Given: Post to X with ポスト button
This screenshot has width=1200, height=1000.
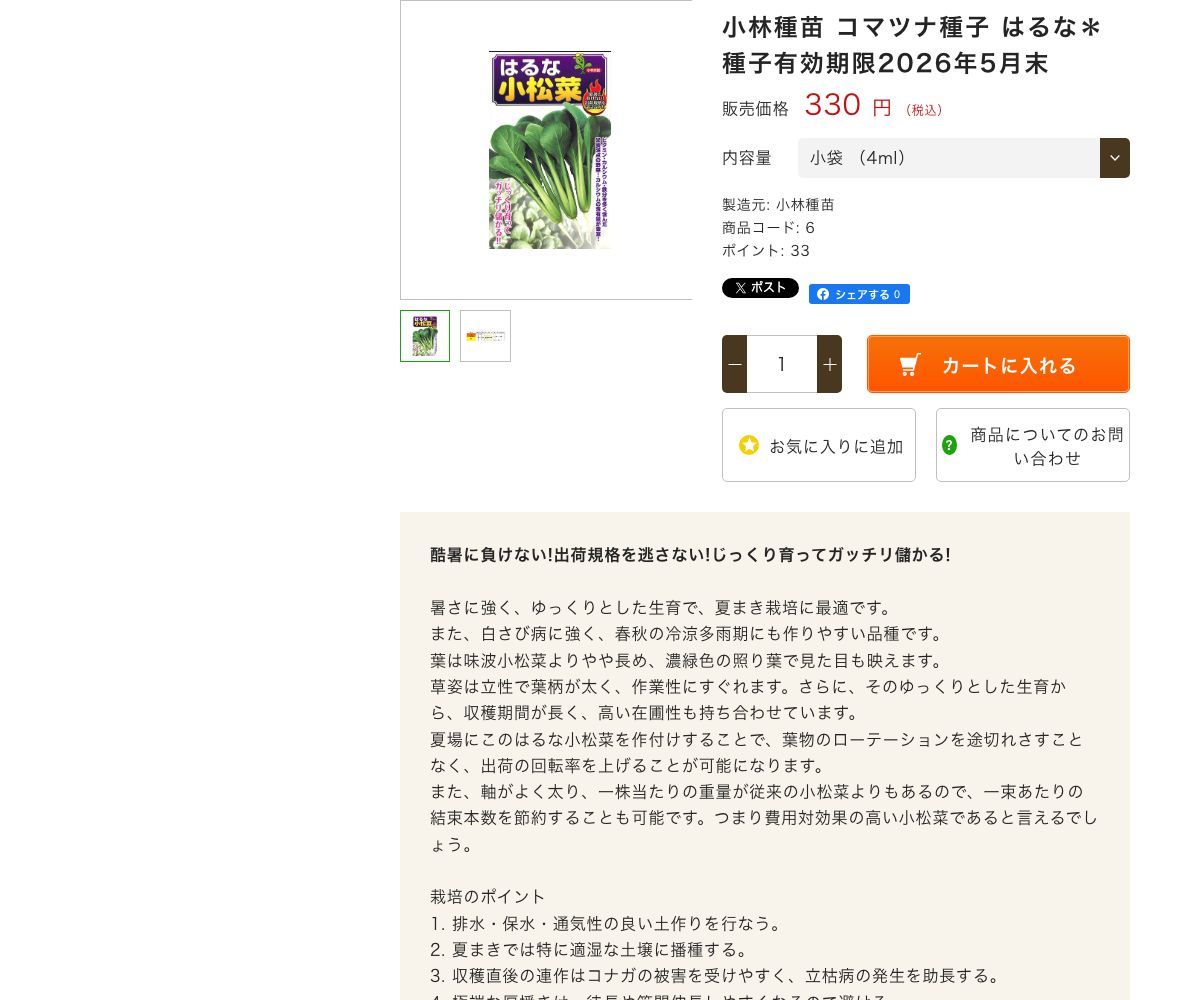Looking at the screenshot, I should coord(760,288).
